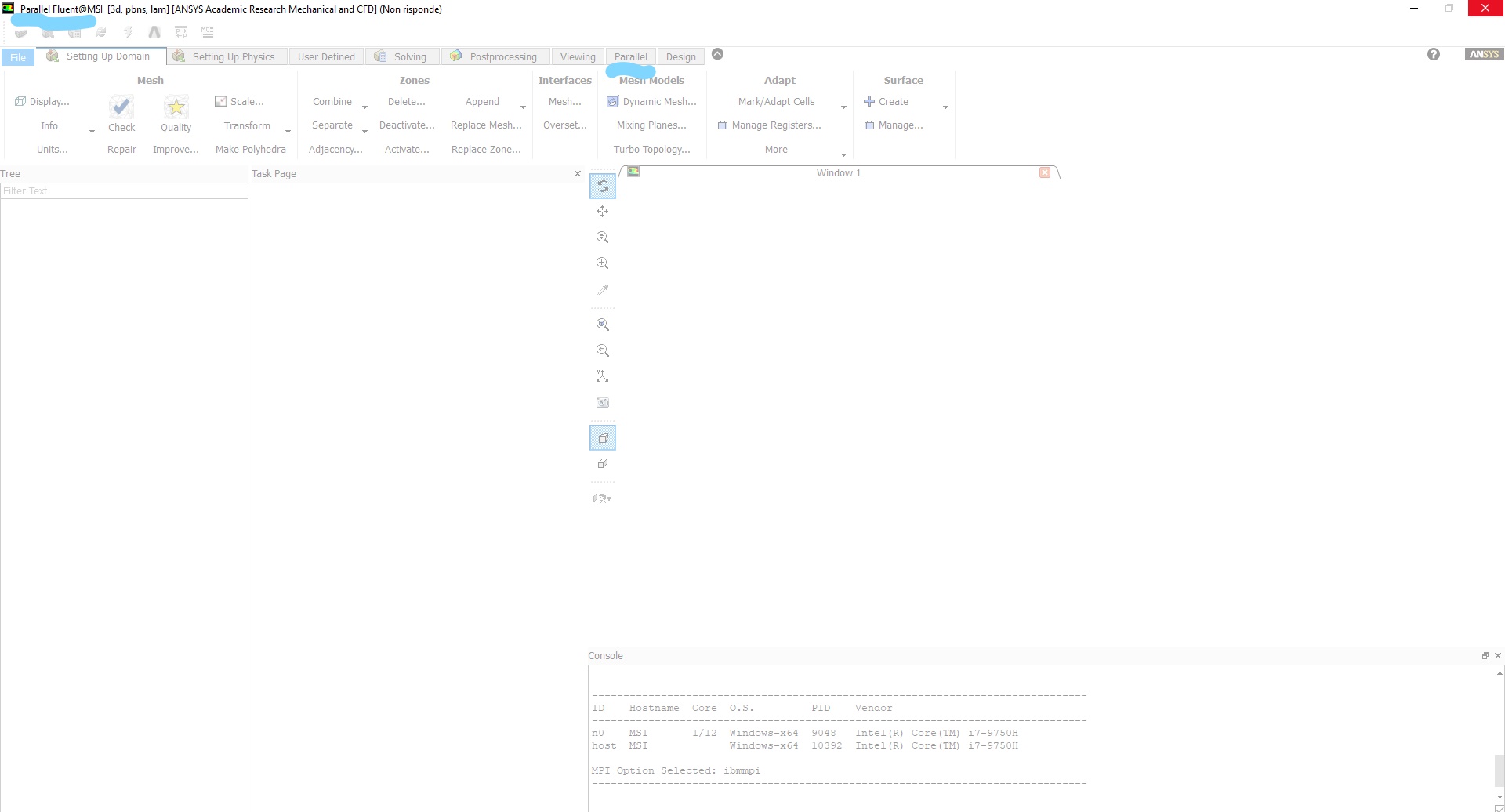Click the ANSYS 'A' logo toolbar icon
Image resolution: width=1505 pixels, height=812 pixels.
click(x=154, y=32)
